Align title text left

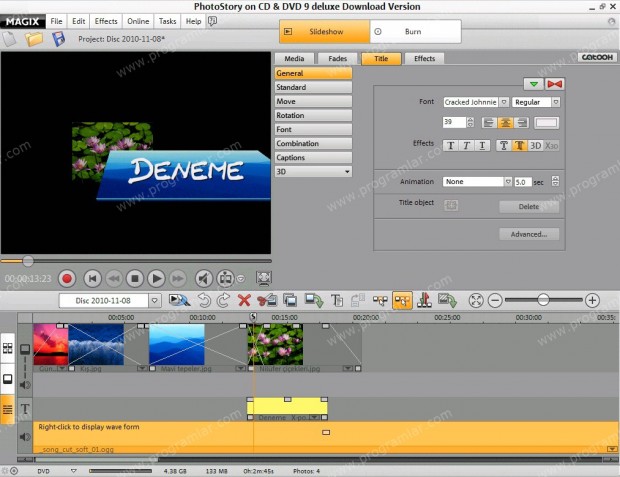coord(489,123)
